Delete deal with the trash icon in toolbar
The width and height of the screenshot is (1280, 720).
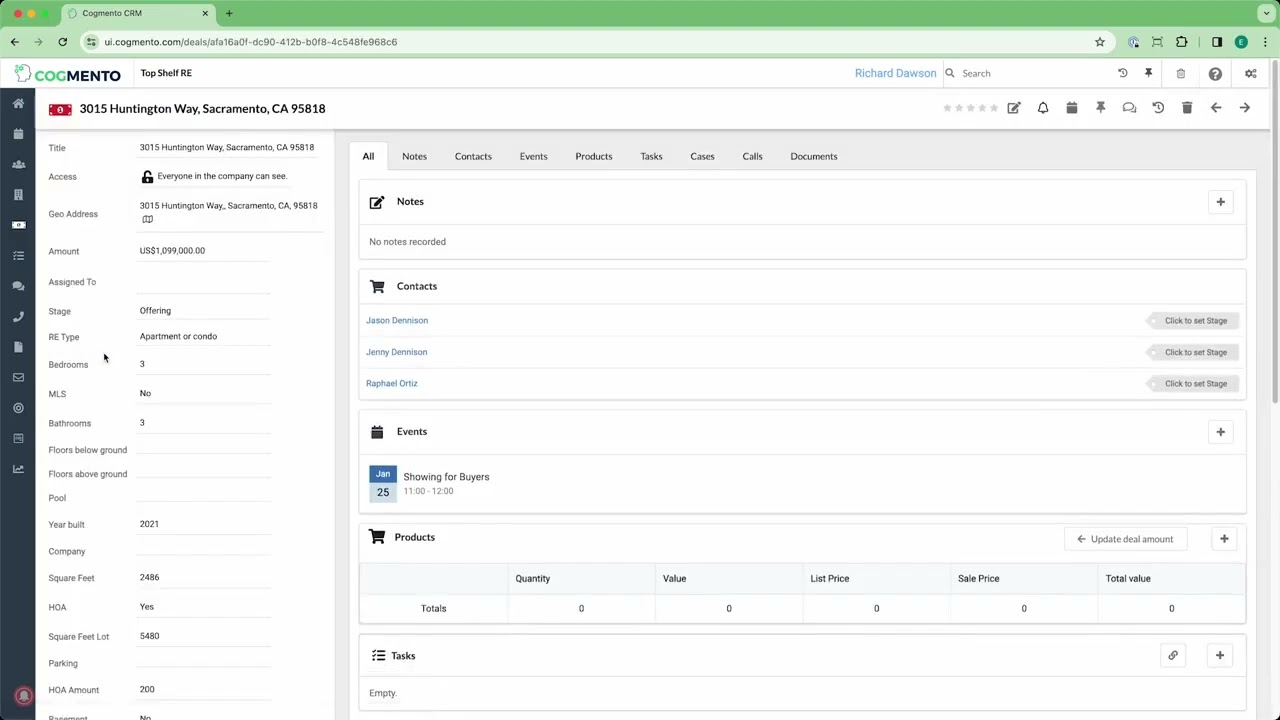(x=1187, y=108)
